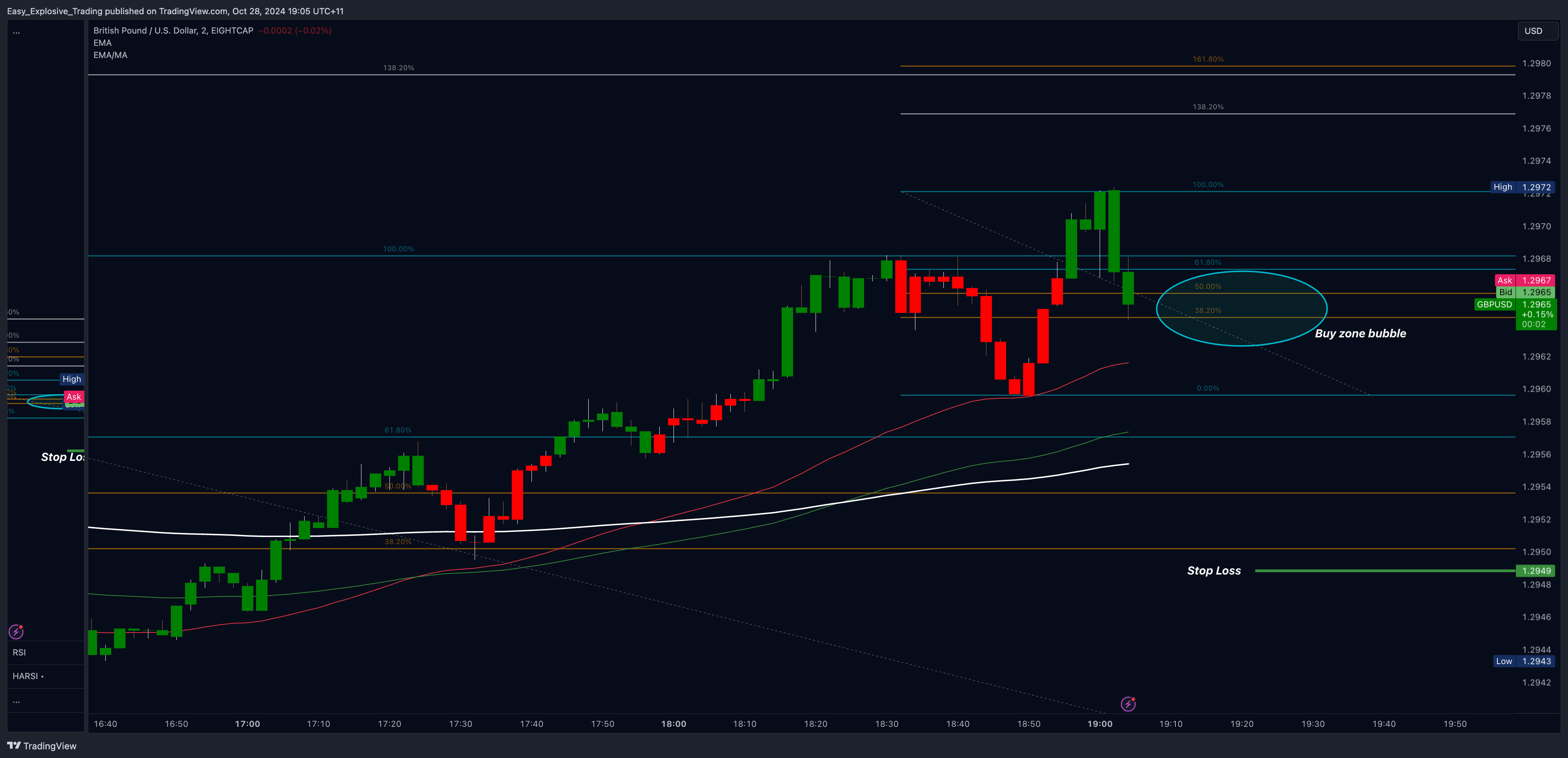Click the lightning events icon near 19:00
Screen dimensions: 1568x758
[1128, 704]
